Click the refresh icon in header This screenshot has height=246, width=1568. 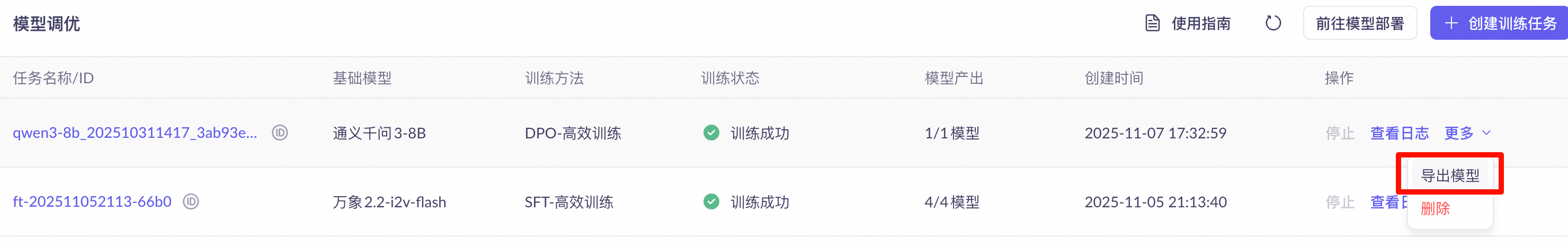click(x=1273, y=23)
